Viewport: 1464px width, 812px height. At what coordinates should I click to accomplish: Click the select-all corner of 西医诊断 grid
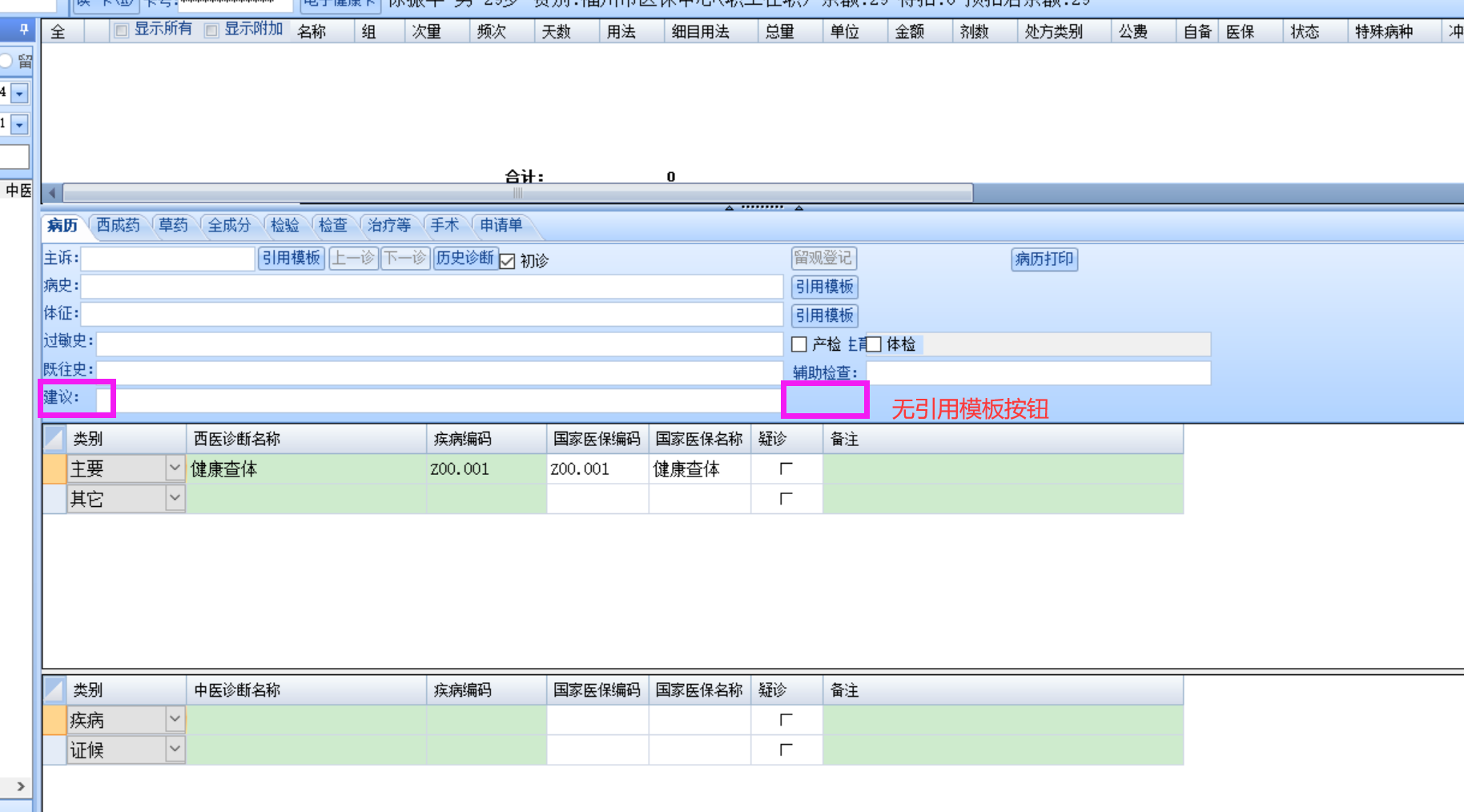pyautogui.click(x=54, y=439)
